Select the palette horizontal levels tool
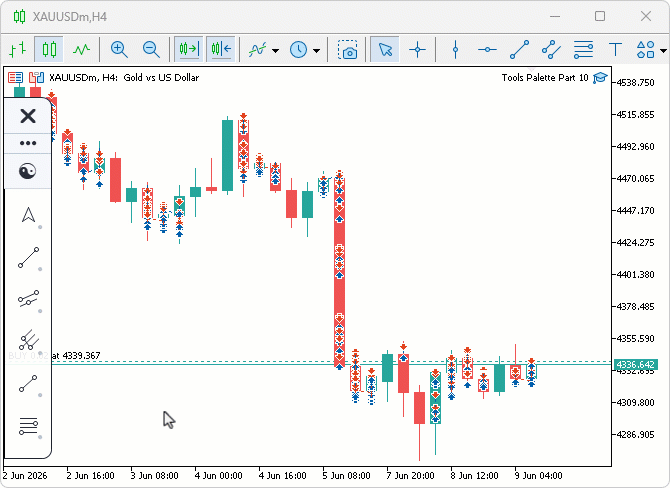This screenshot has width=670, height=488. 28,426
